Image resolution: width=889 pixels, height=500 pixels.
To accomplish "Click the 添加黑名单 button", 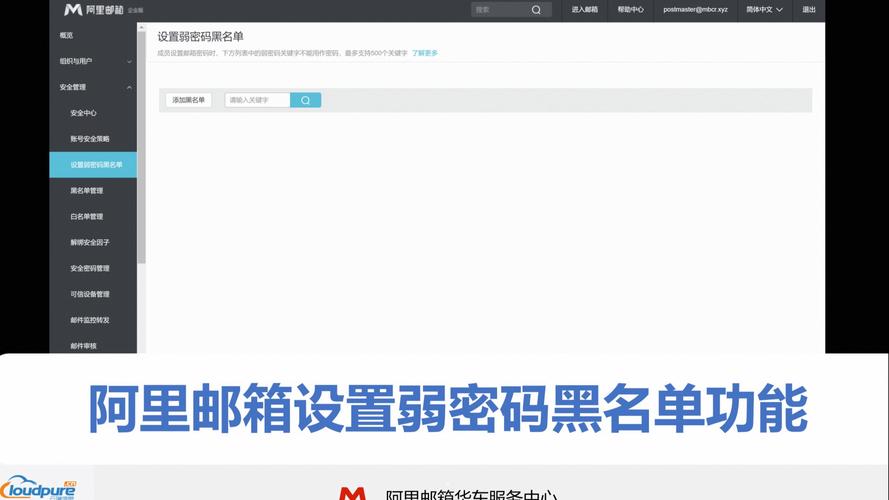I will (188, 100).
